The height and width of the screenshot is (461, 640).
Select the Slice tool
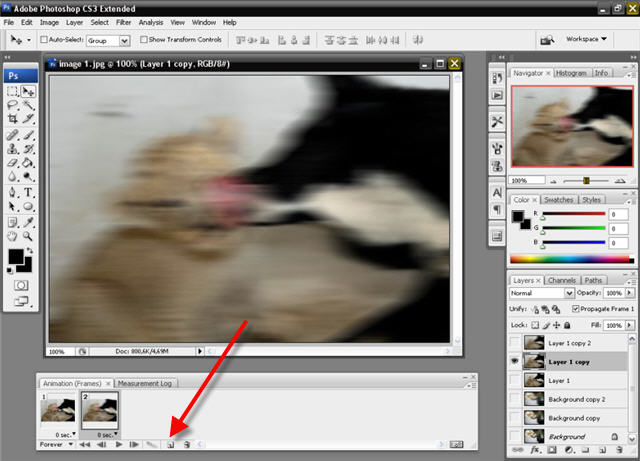pyautogui.click(x=28, y=119)
